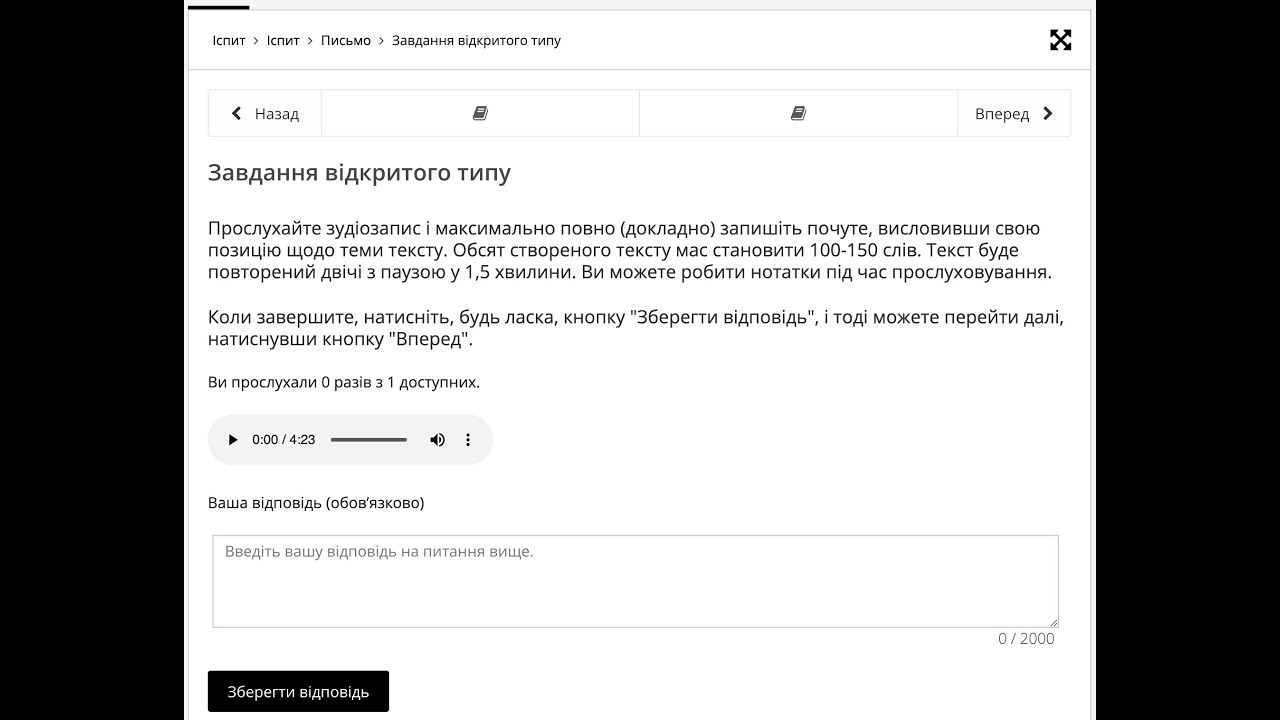Click the left chevron beside Назад
Viewport: 1280px width, 720px height.
click(237, 114)
